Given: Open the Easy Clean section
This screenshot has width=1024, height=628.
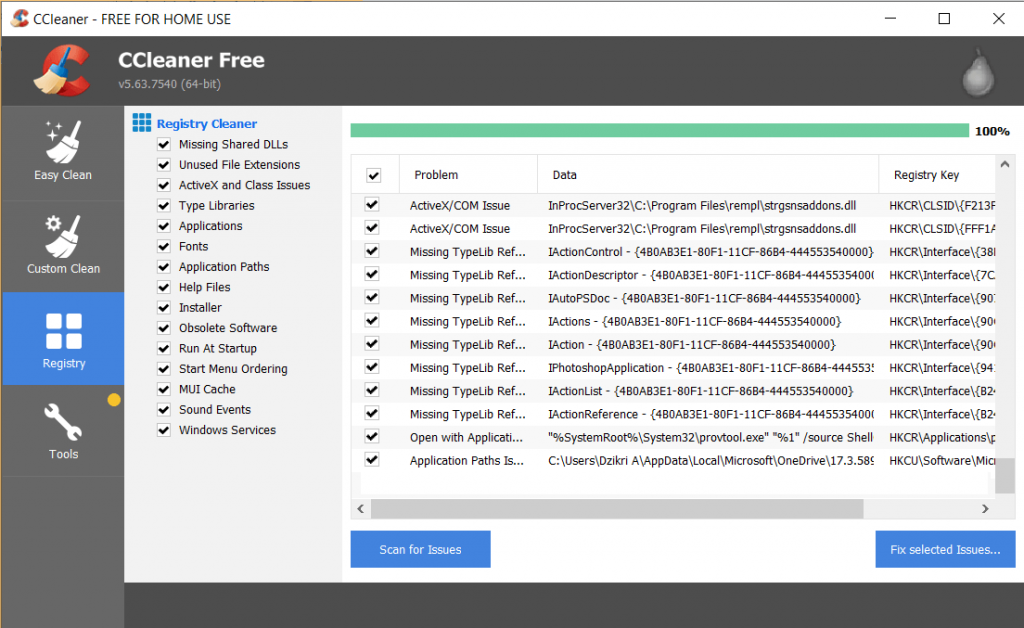Looking at the screenshot, I should coord(62,152).
